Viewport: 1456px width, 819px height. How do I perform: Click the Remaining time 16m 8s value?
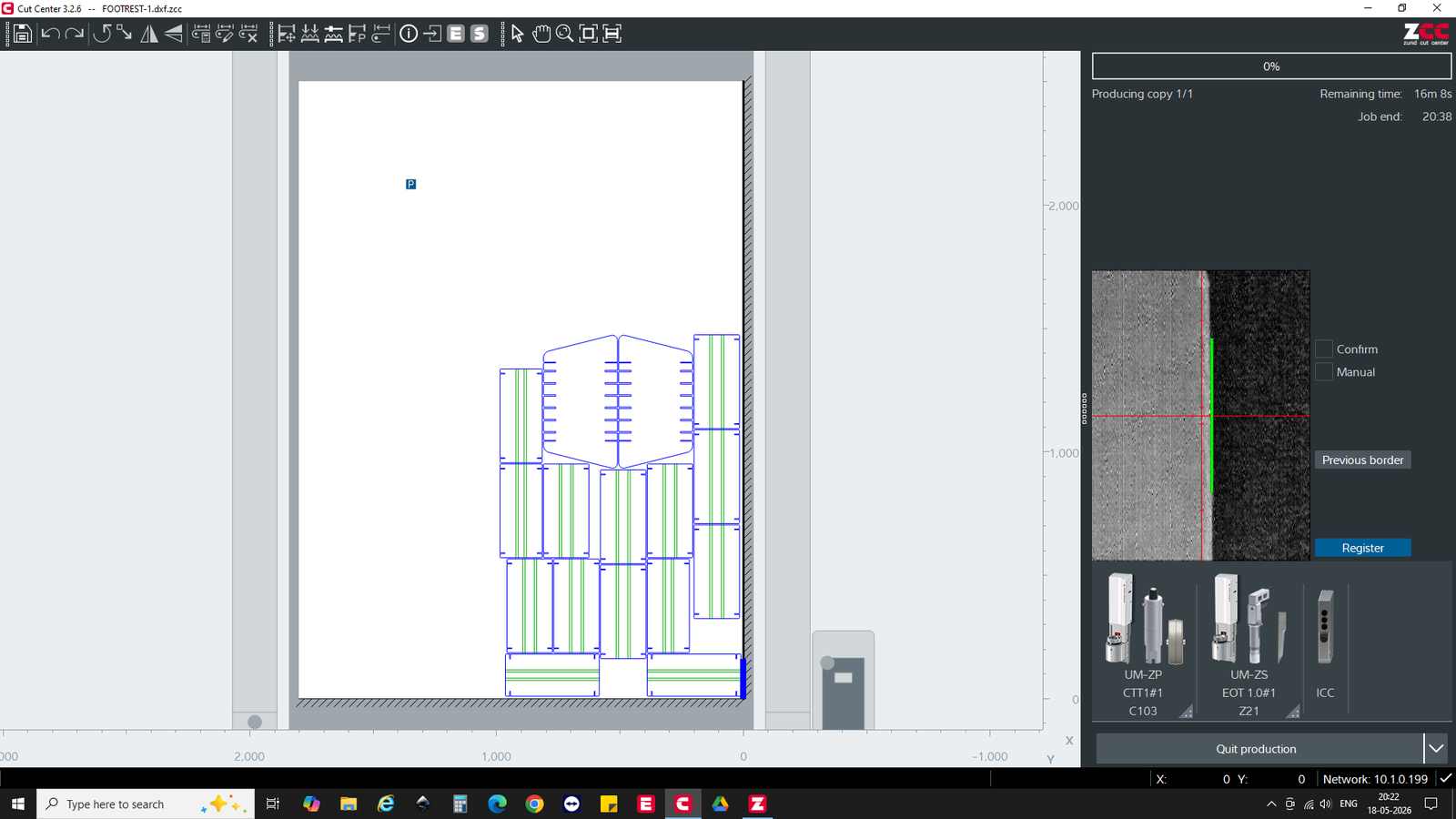point(1432,94)
